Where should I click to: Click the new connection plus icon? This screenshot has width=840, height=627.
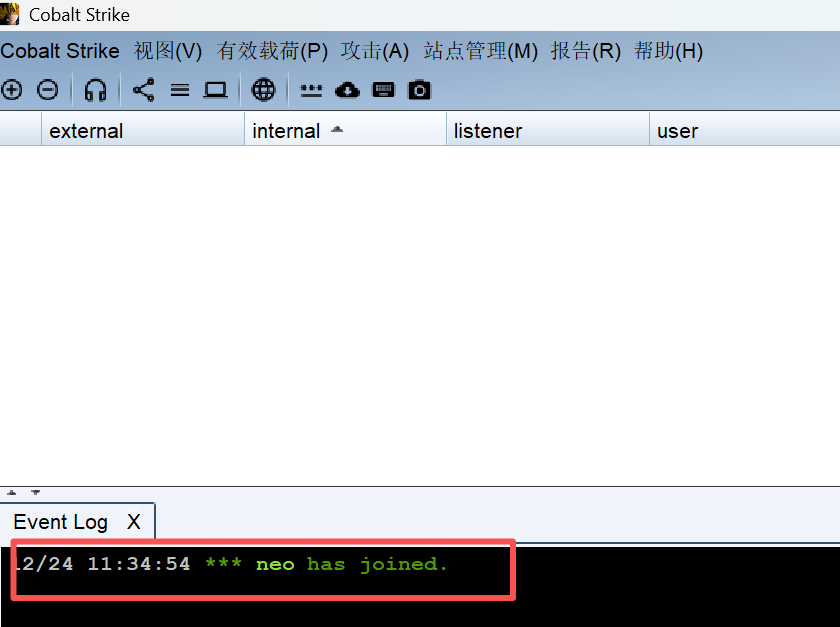pos(11,89)
